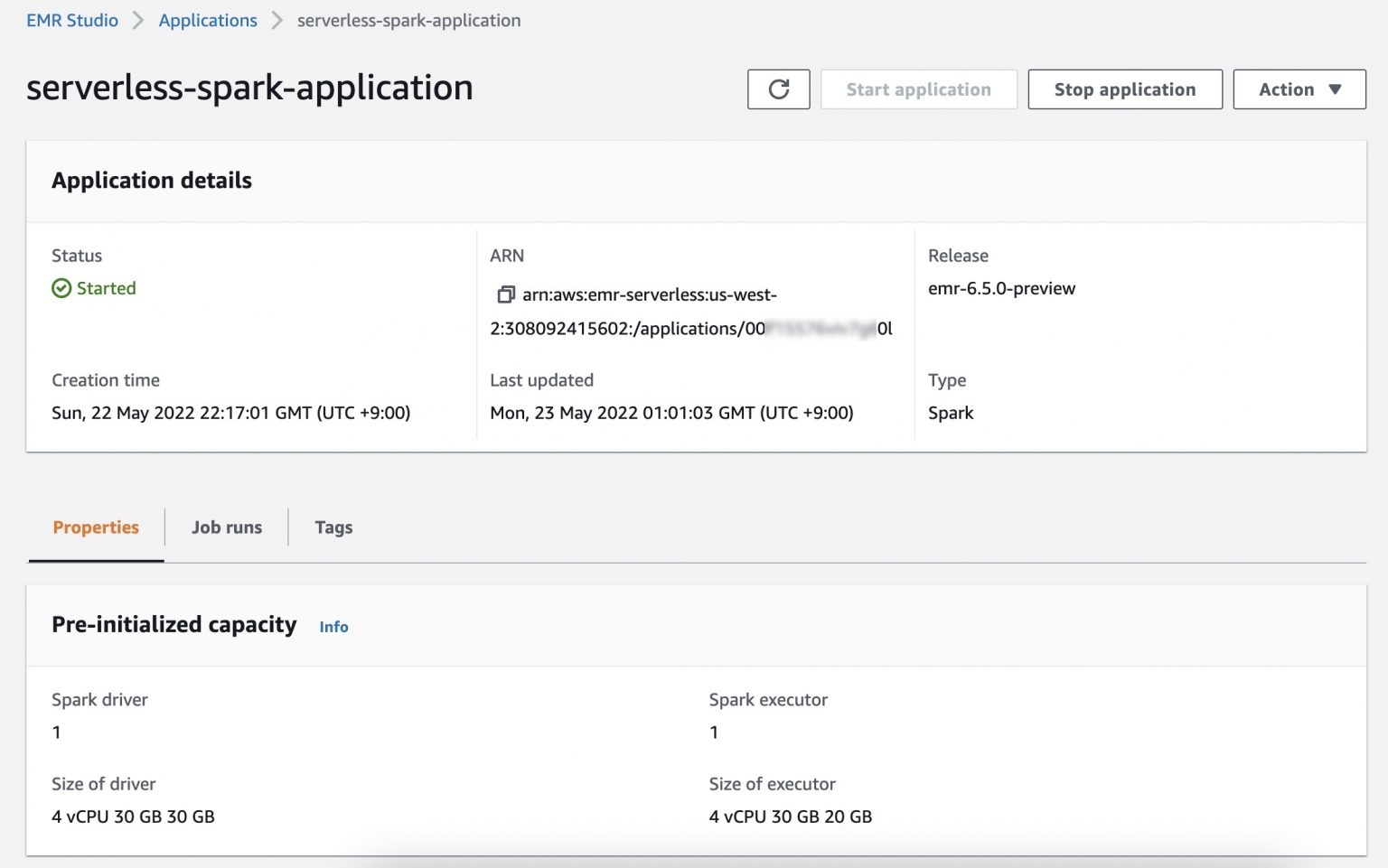The height and width of the screenshot is (868, 1388).
Task: Open the Applications breadcrumb link
Action: (207, 20)
